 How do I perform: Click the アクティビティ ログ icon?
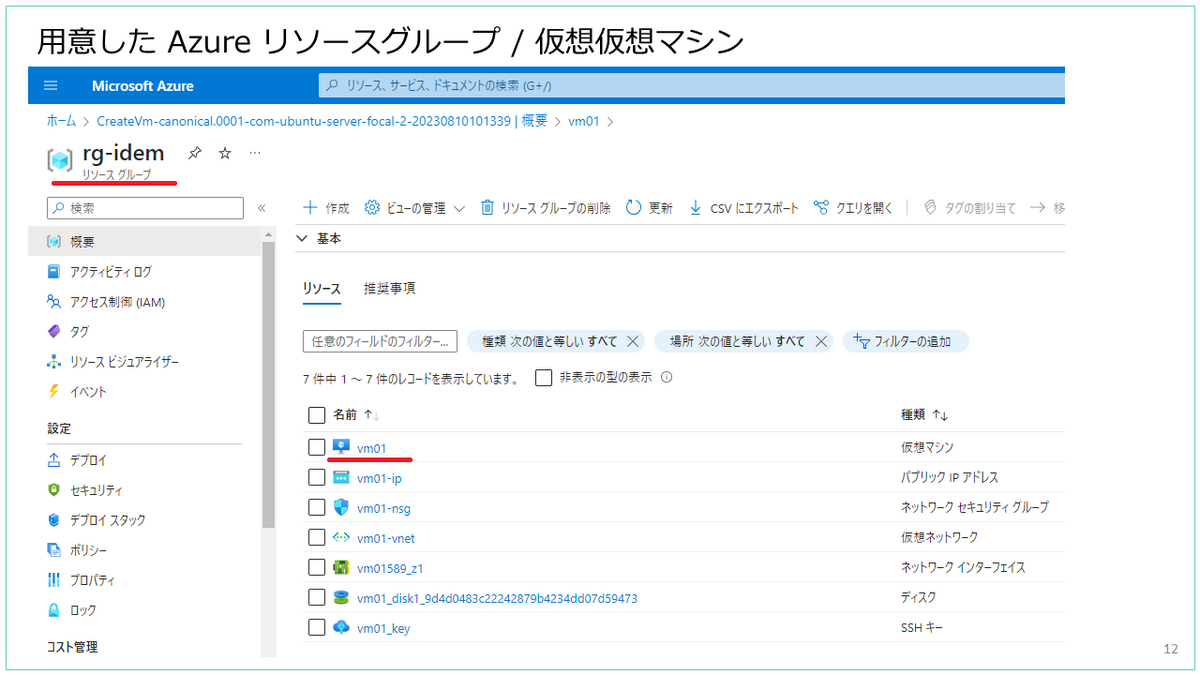pos(54,272)
